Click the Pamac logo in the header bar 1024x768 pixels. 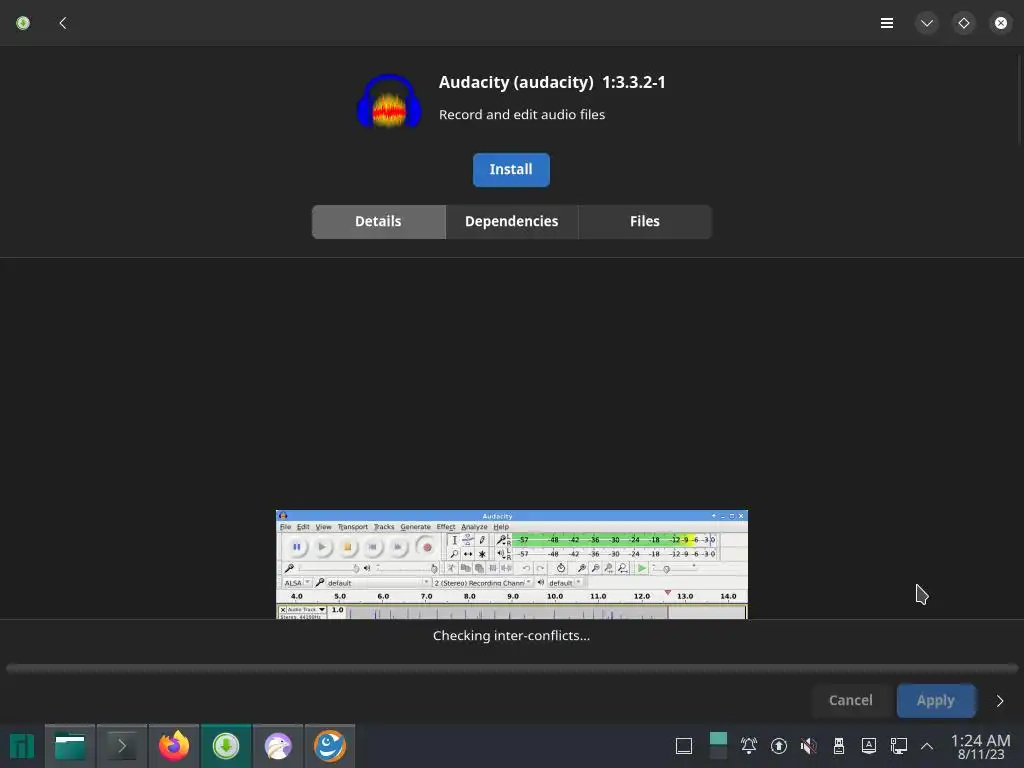[23, 24]
